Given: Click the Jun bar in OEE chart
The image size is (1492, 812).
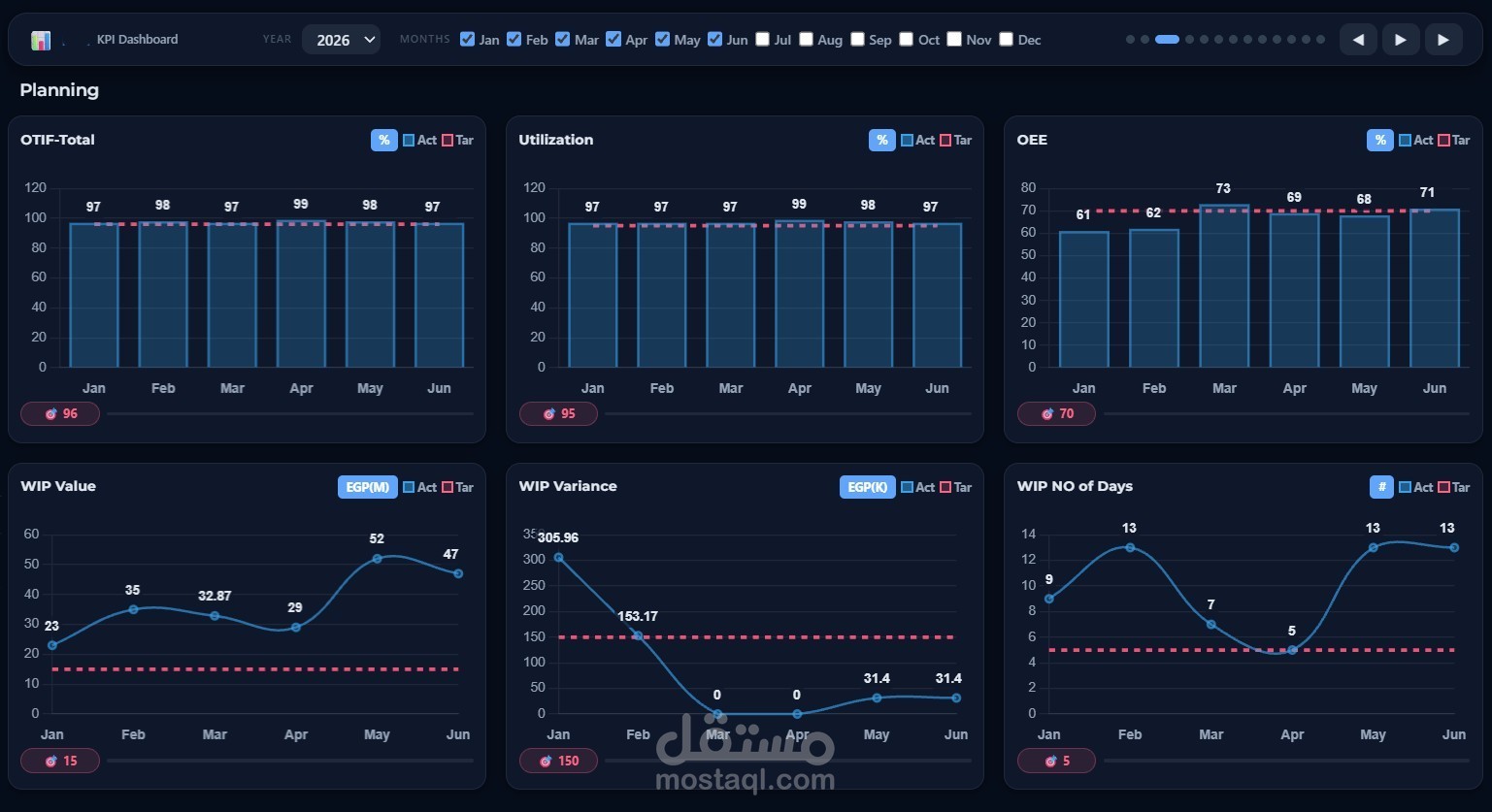Looking at the screenshot, I should 1435,288.
